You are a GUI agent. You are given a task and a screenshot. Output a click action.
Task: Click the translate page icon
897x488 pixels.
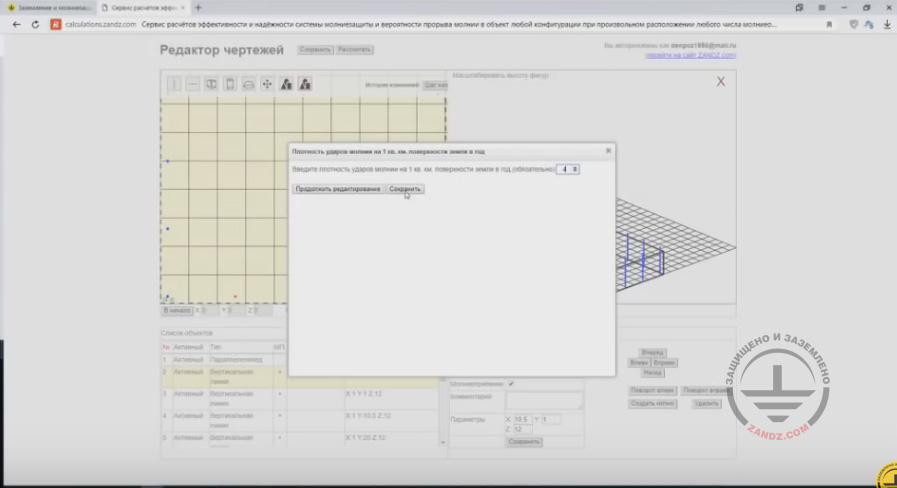(x=870, y=25)
